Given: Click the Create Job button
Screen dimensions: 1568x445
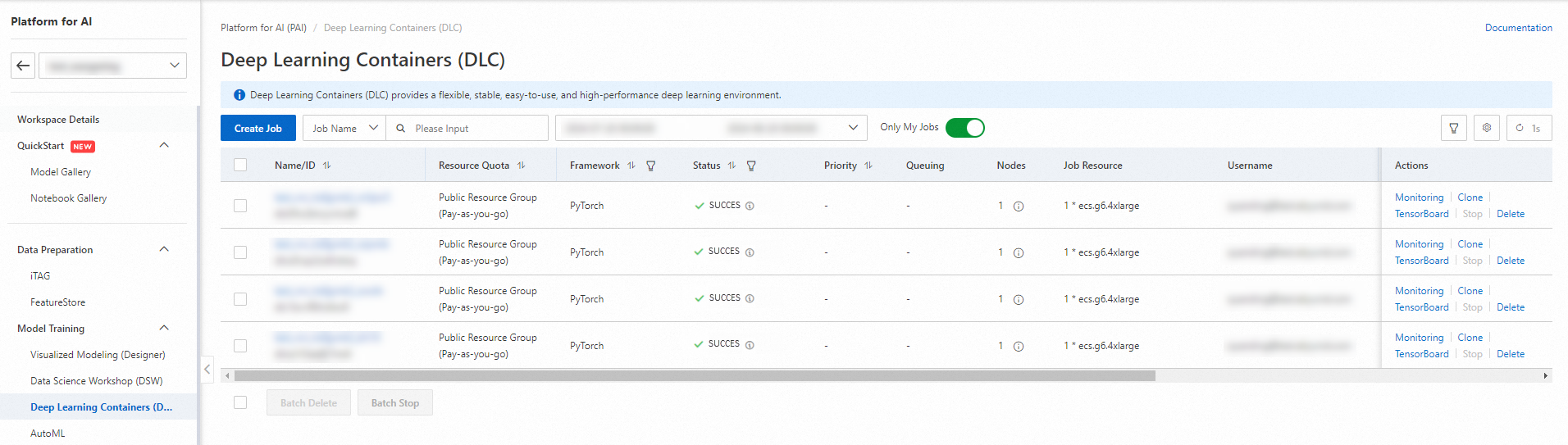Looking at the screenshot, I should (258, 128).
